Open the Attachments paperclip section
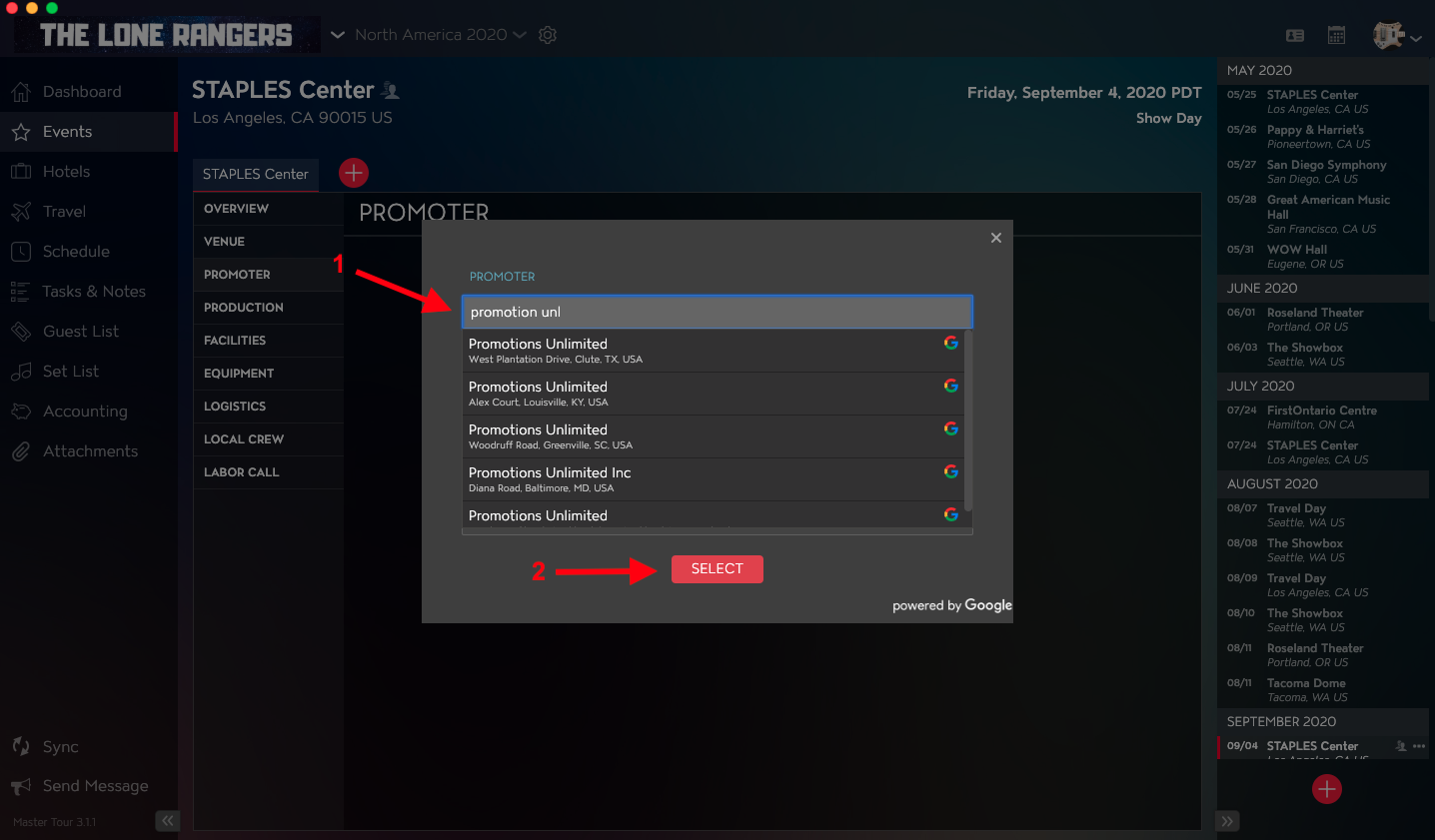The width and height of the screenshot is (1435, 840). [88, 451]
